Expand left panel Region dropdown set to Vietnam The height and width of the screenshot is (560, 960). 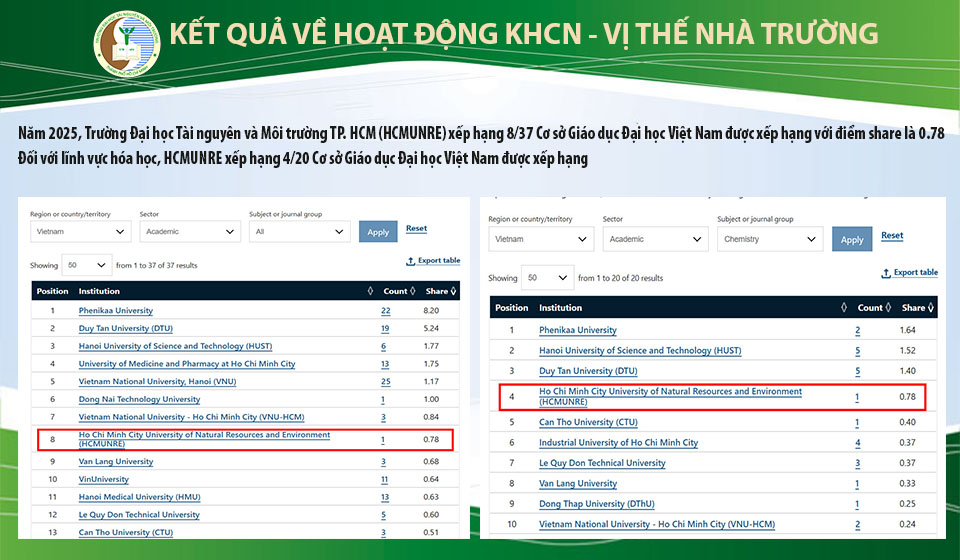point(80,231)
